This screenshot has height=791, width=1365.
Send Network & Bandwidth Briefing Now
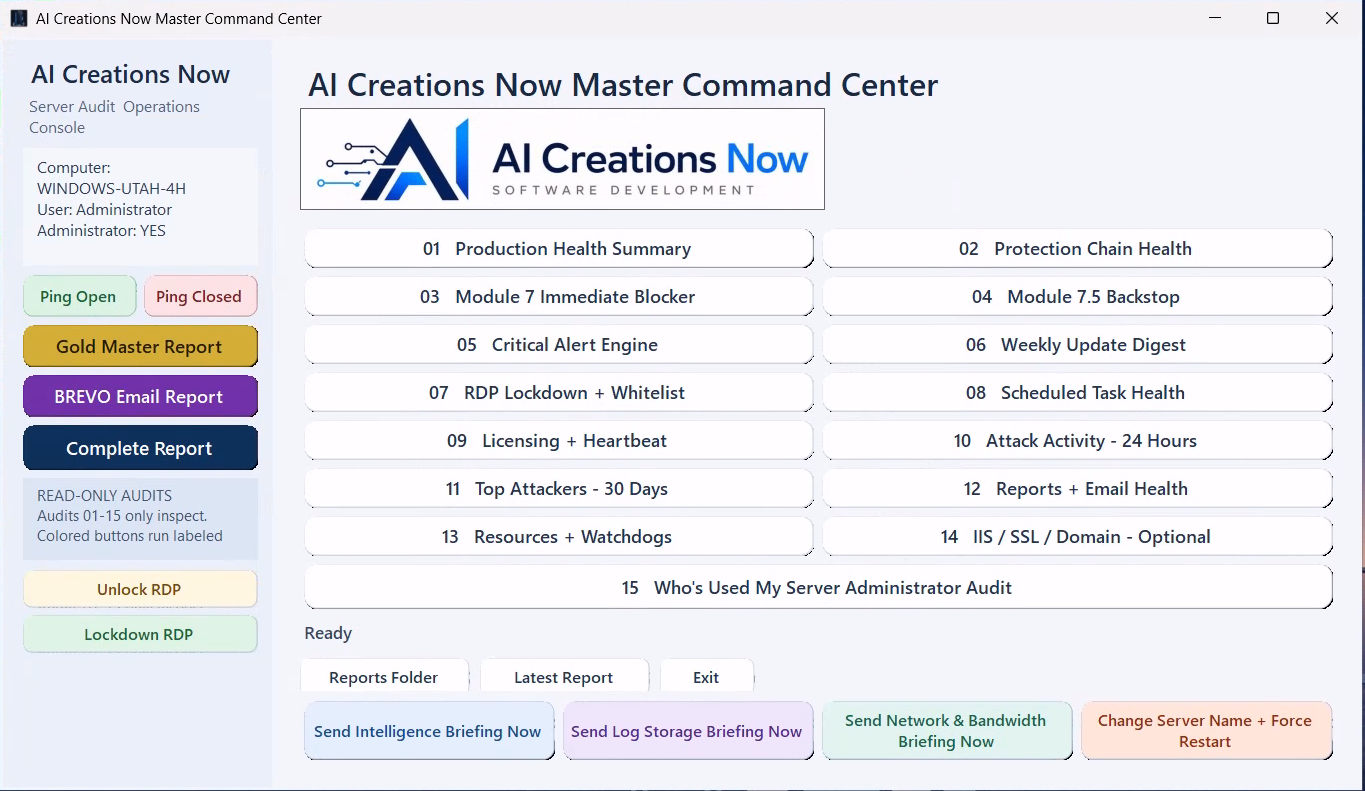[946, 731]
